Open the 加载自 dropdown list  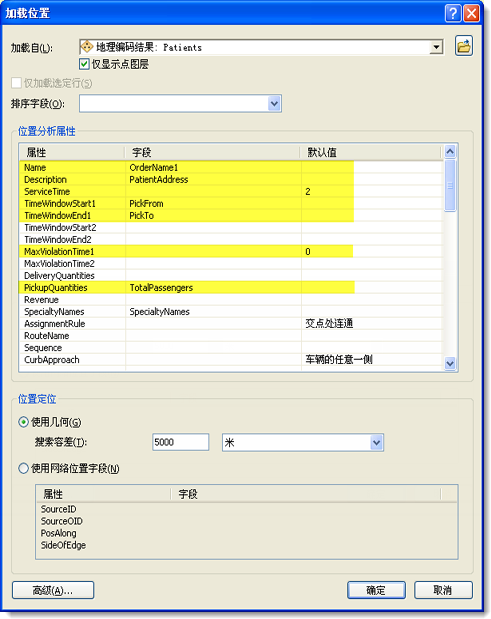(436, 47)
